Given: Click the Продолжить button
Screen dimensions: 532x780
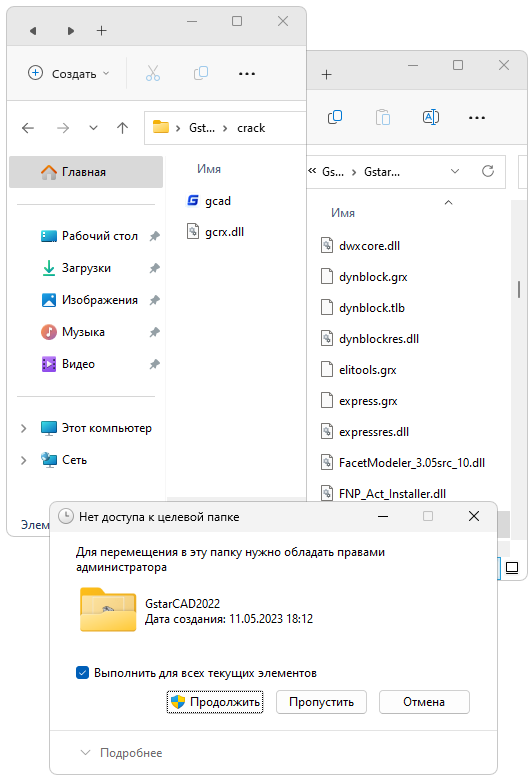Looking at the screenshot, I should pos(215,702).
